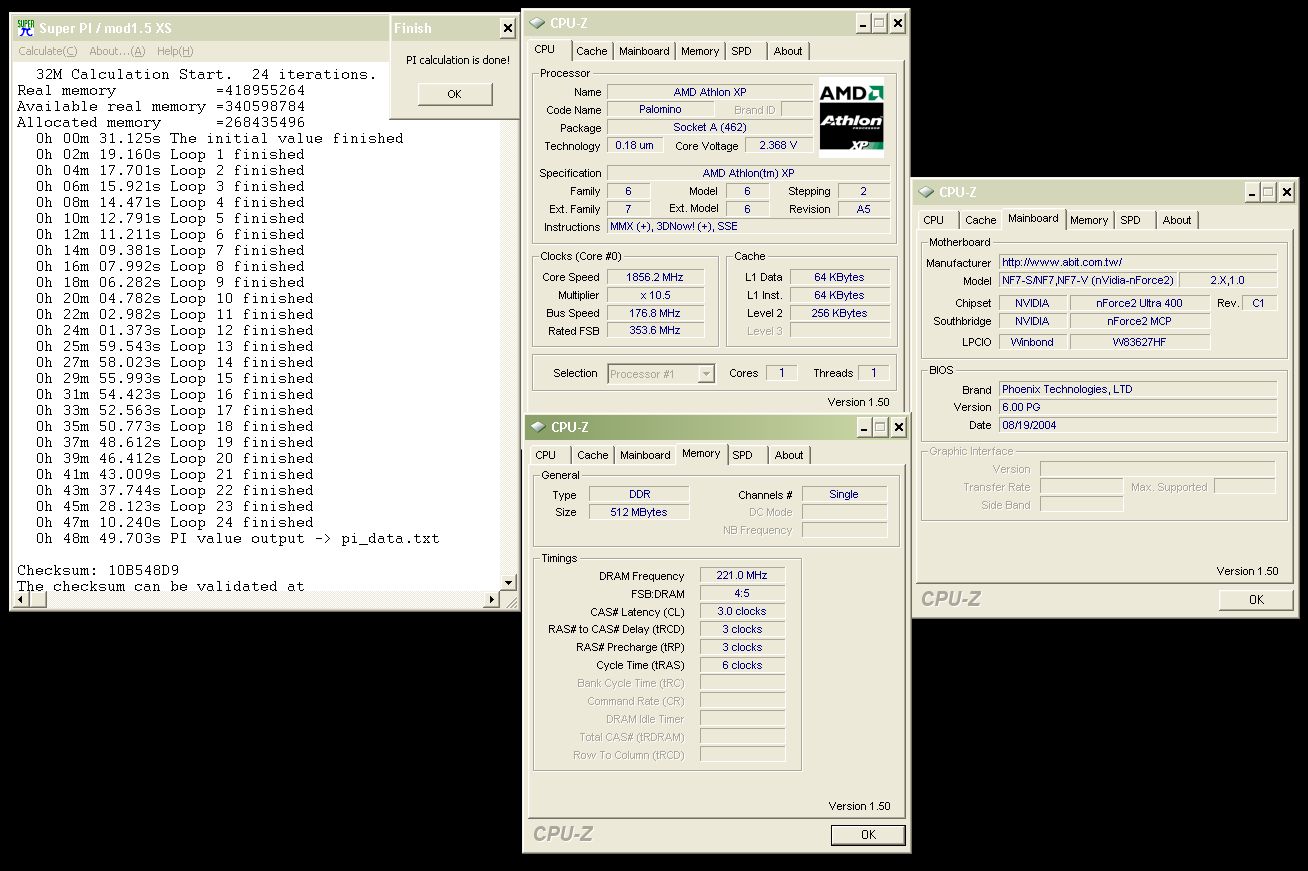Screen dimensions: 1308x871
Task: Open the Calculate menu in Super PI
Action: click(47, 51)
